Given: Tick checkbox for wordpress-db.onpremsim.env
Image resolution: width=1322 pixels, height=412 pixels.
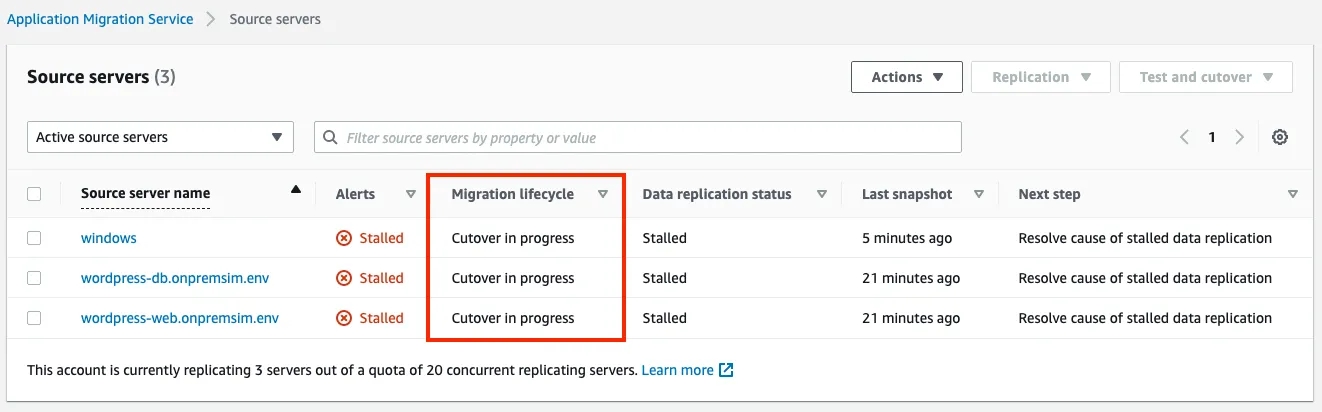Looking at the screenshot, I should tap(34, 278).
